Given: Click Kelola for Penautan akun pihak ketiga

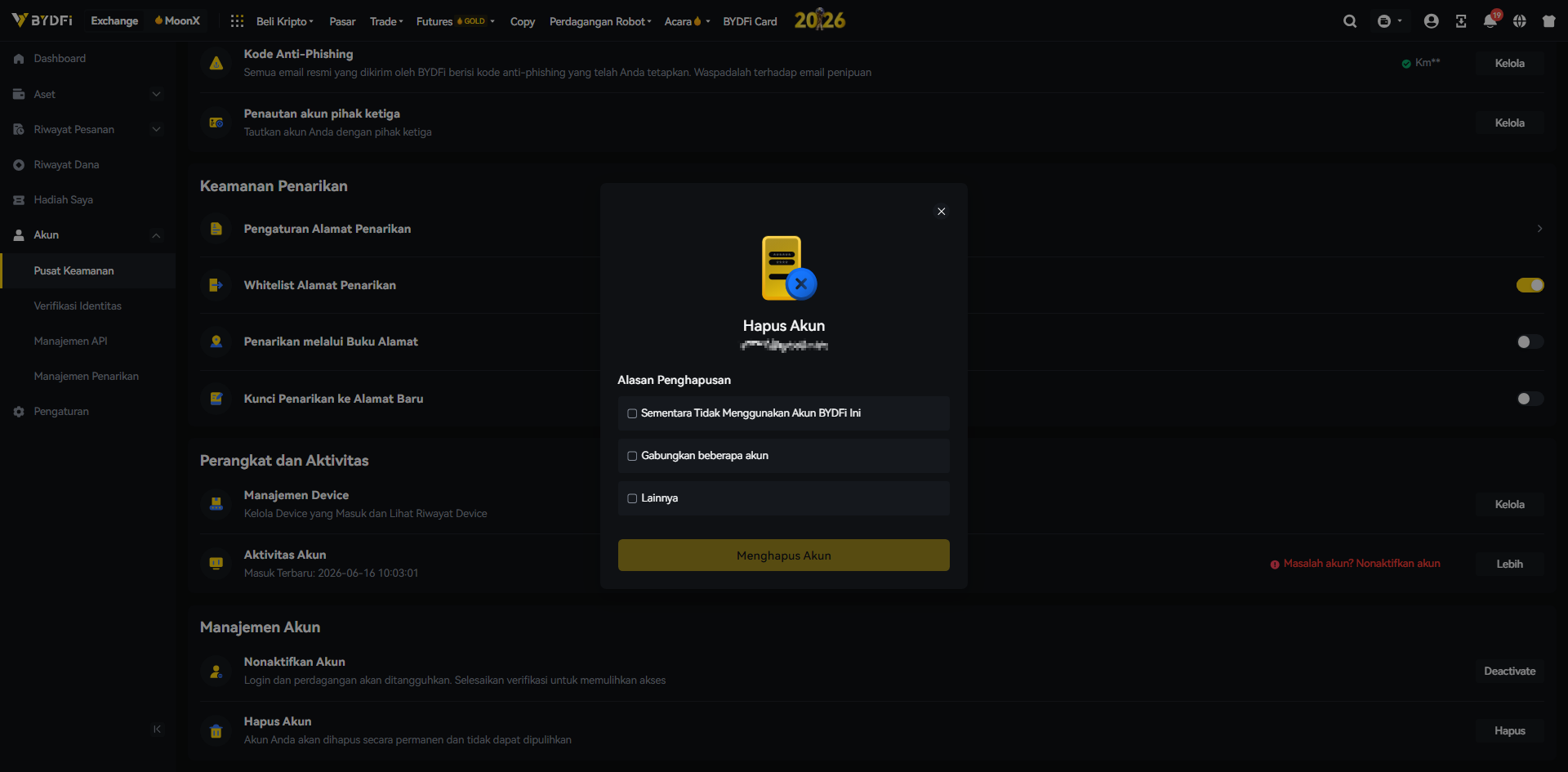Looking at the screenshot, I should coord(1509,123).
